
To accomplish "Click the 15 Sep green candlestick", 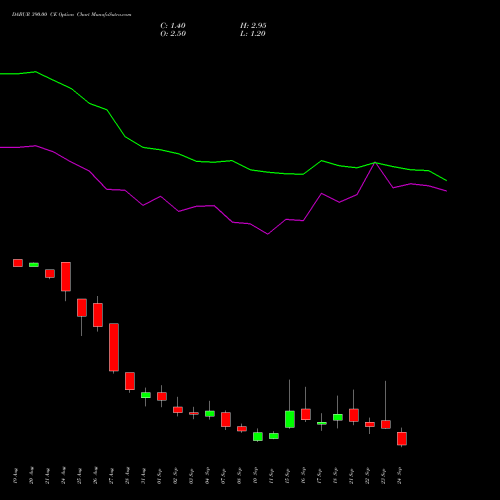I will coord(290,419).
